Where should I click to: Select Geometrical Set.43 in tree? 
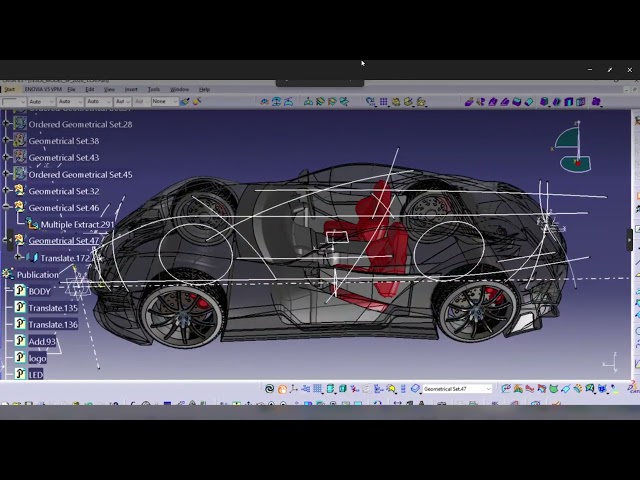[64, 158]
